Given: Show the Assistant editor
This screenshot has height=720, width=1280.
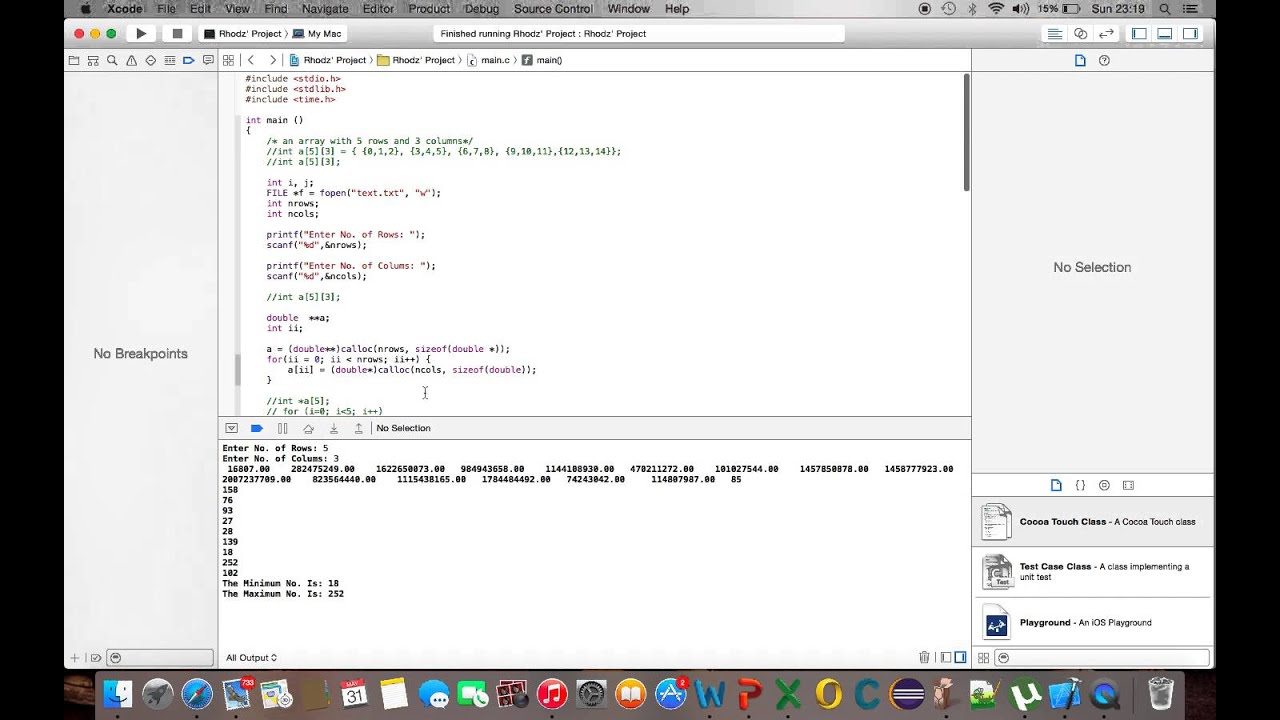Looking at the screenshot, I should pyautogui.click(x=1080, y=33).
